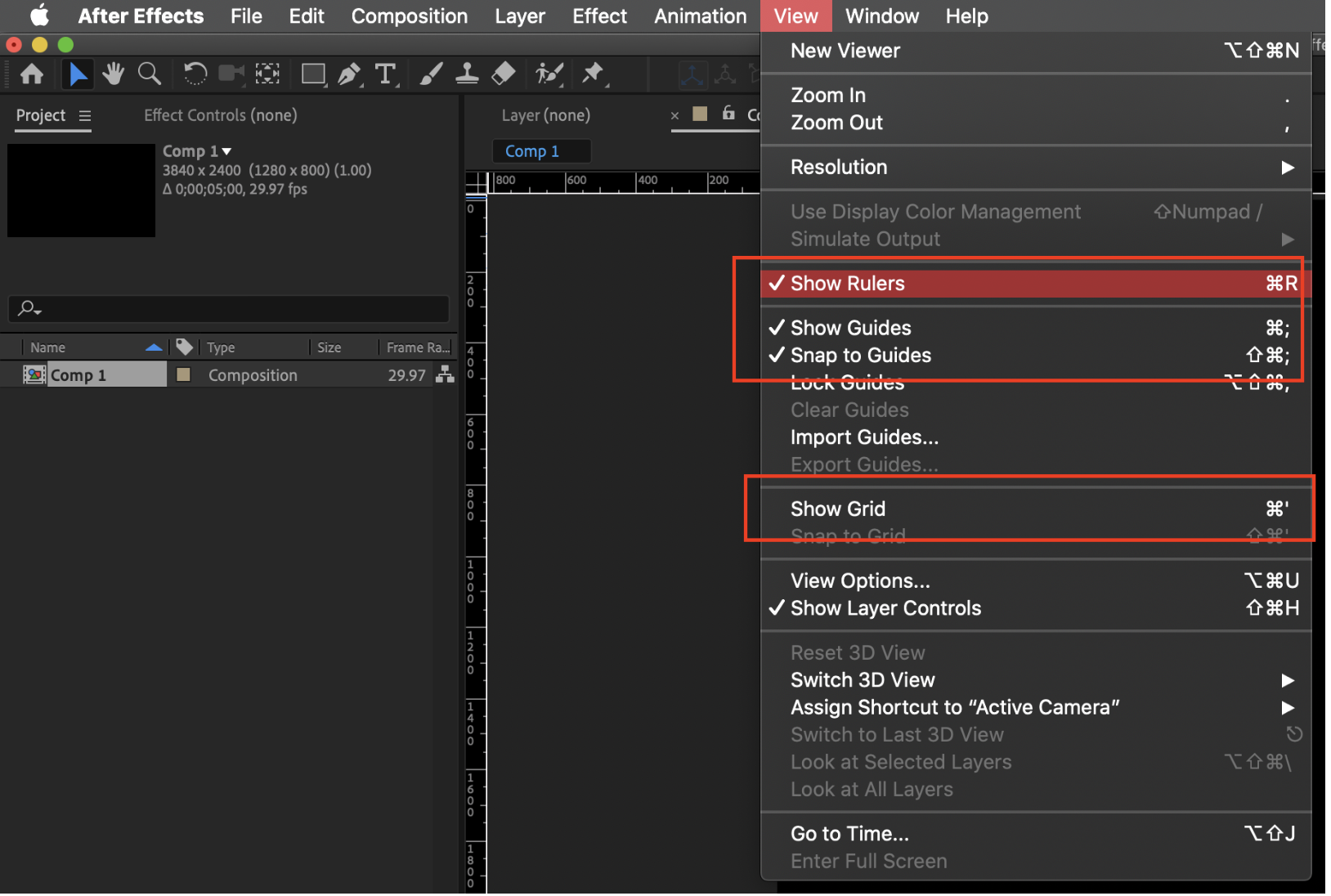Select the Brush tool

[x=431, y=74]
